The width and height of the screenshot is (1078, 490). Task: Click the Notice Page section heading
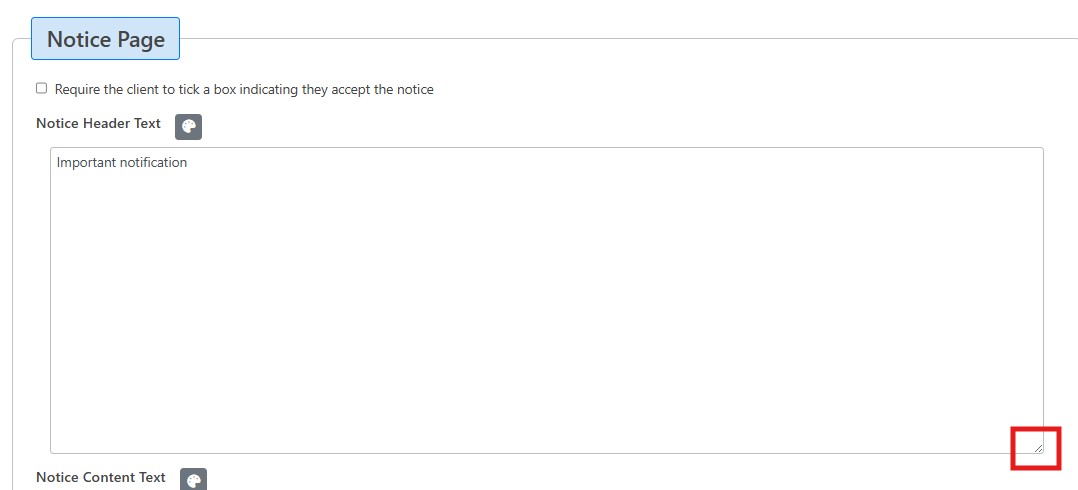tap(105, 40)
